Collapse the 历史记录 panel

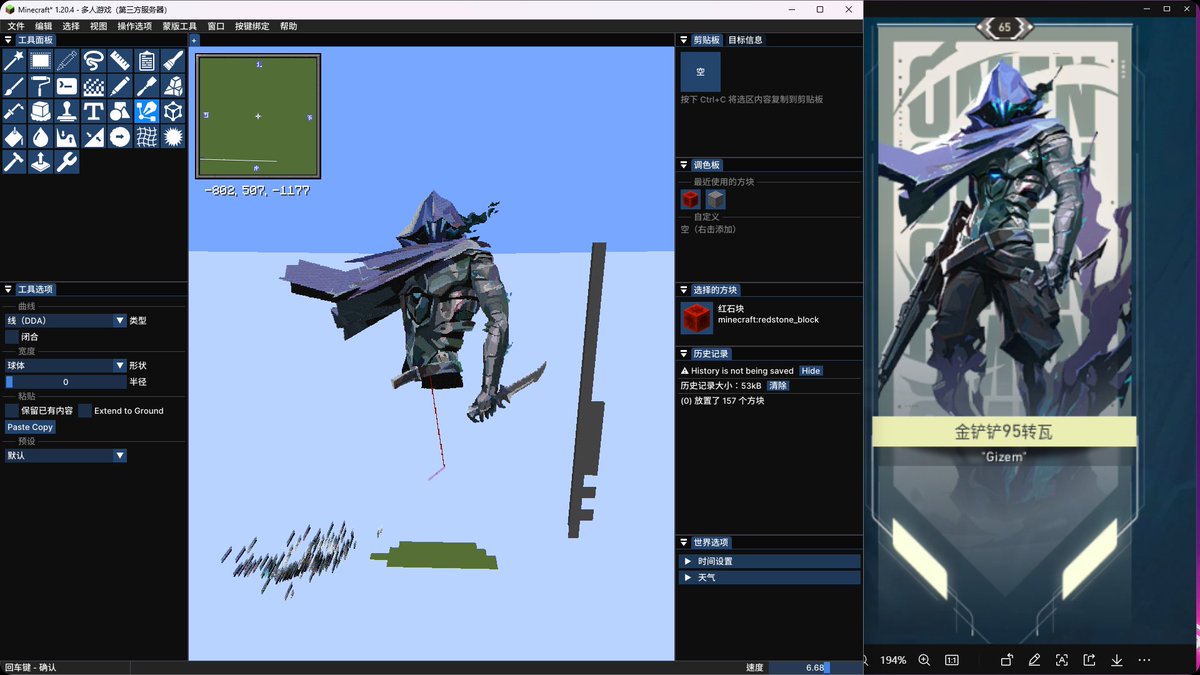(x=683, y=354)
